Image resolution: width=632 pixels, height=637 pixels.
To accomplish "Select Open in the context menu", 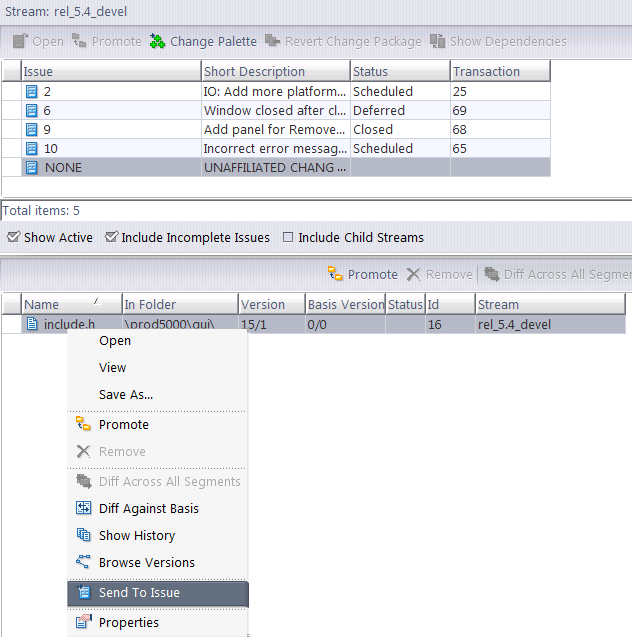I will [x=115, y=340].
